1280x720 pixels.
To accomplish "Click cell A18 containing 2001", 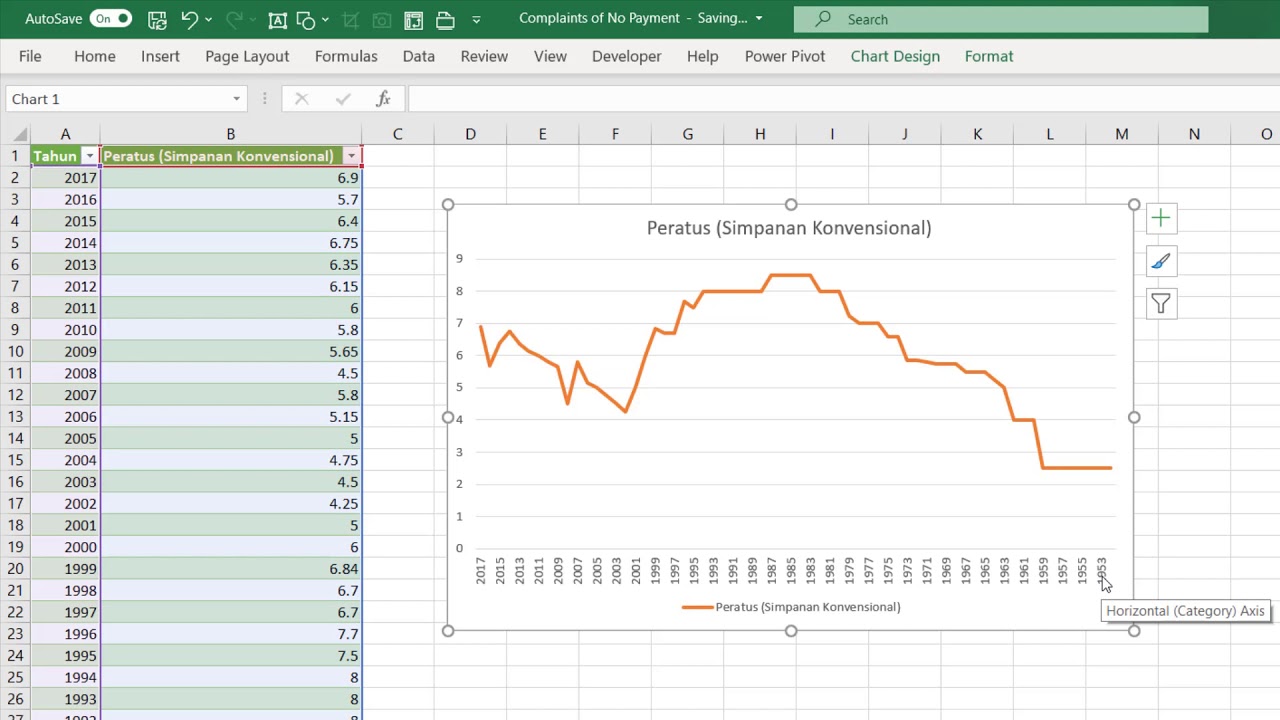I will pyautogui.click(x=65, y=525).
